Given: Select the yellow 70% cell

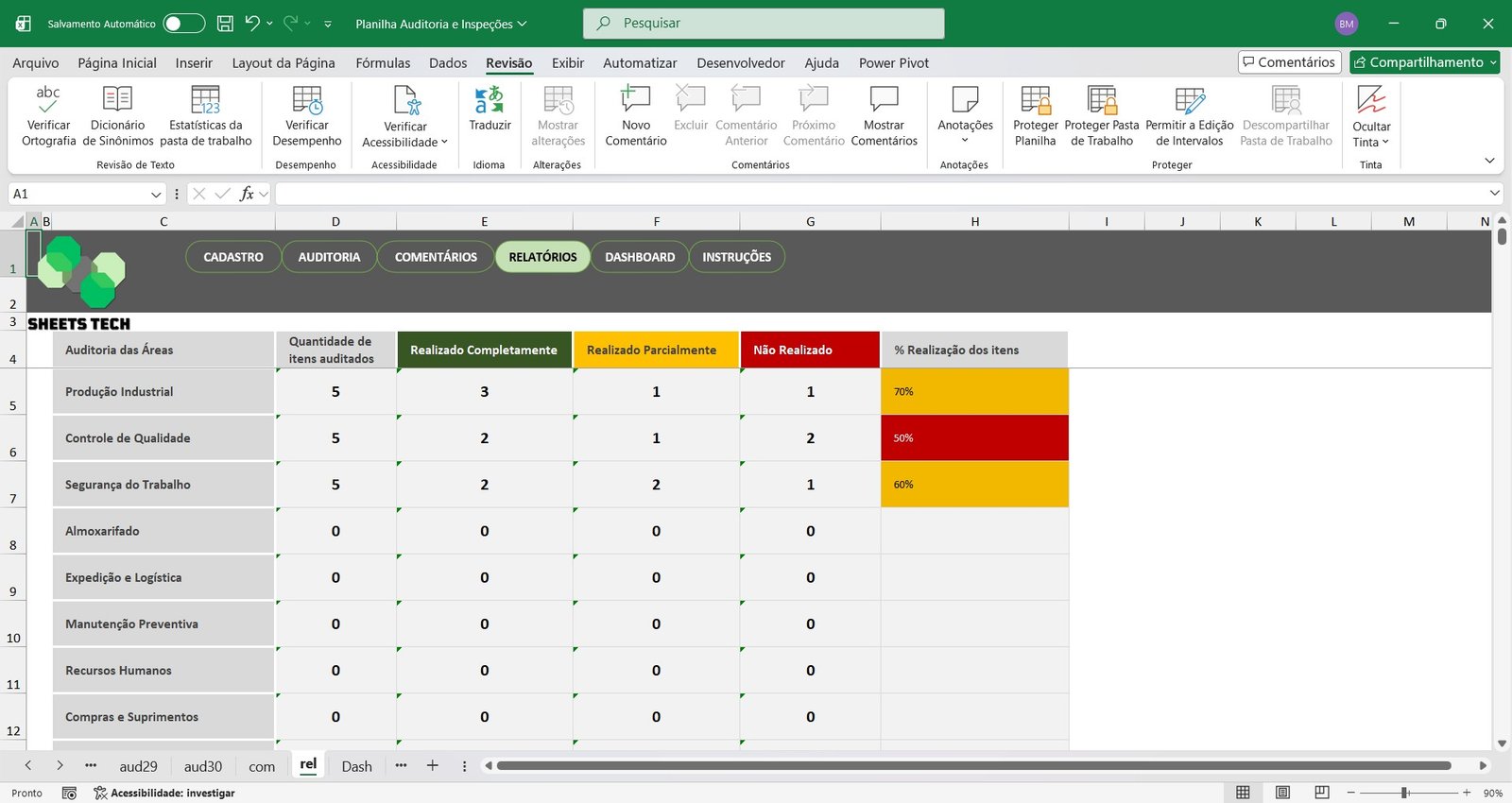Looking at the screenshot, I should click(974, 392).
